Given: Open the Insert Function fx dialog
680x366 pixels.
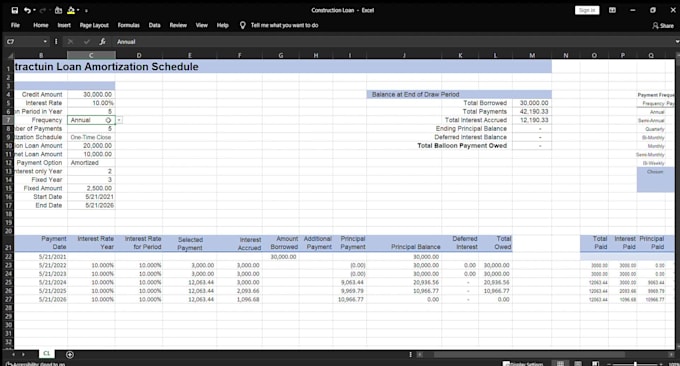Looking at the screenshot, I should coord(102,42).
